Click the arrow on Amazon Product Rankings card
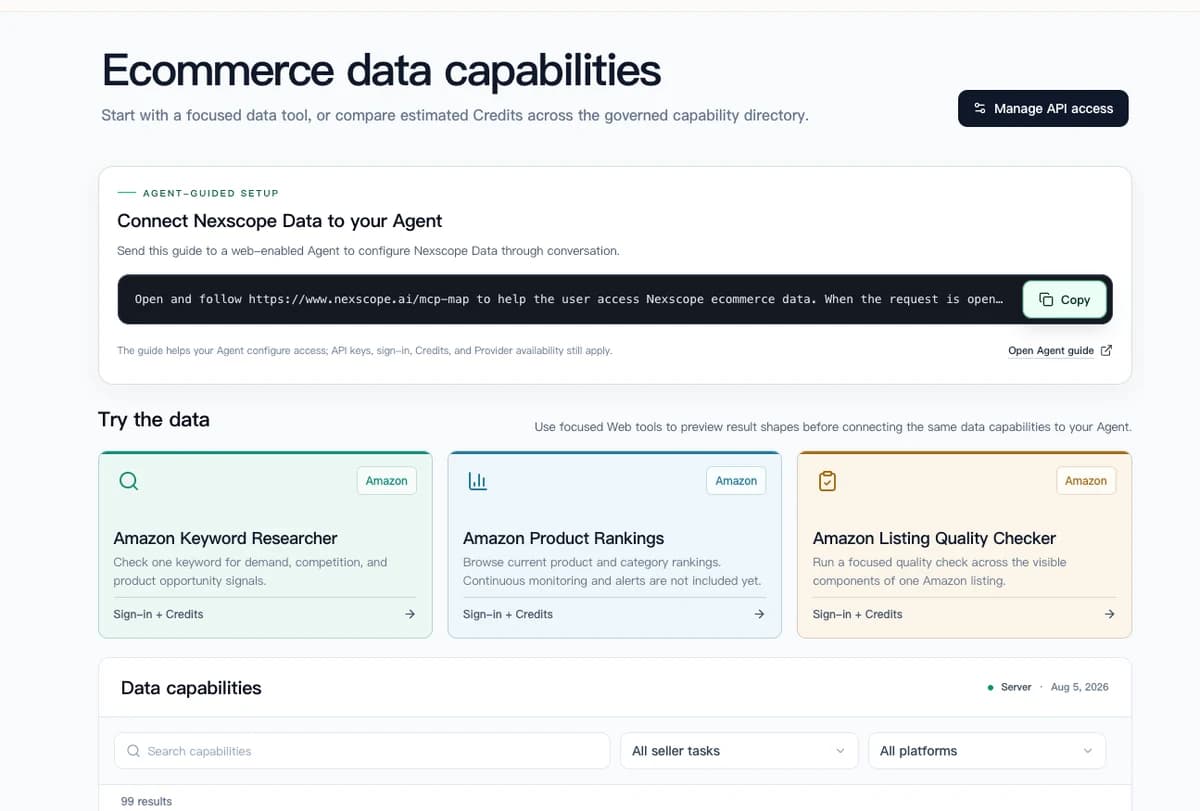Viewport: 1200px width, 811px height. click(x=759, y=614)
